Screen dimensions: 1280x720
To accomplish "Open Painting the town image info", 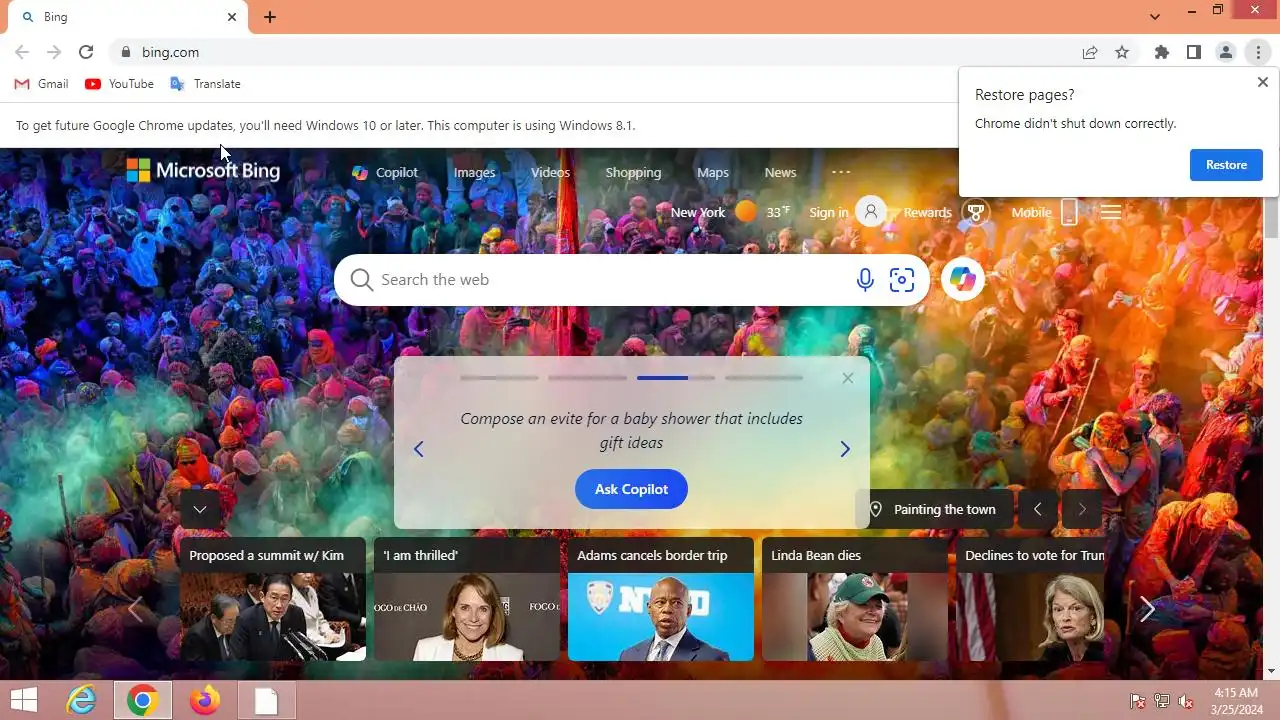I will point(934,509).
